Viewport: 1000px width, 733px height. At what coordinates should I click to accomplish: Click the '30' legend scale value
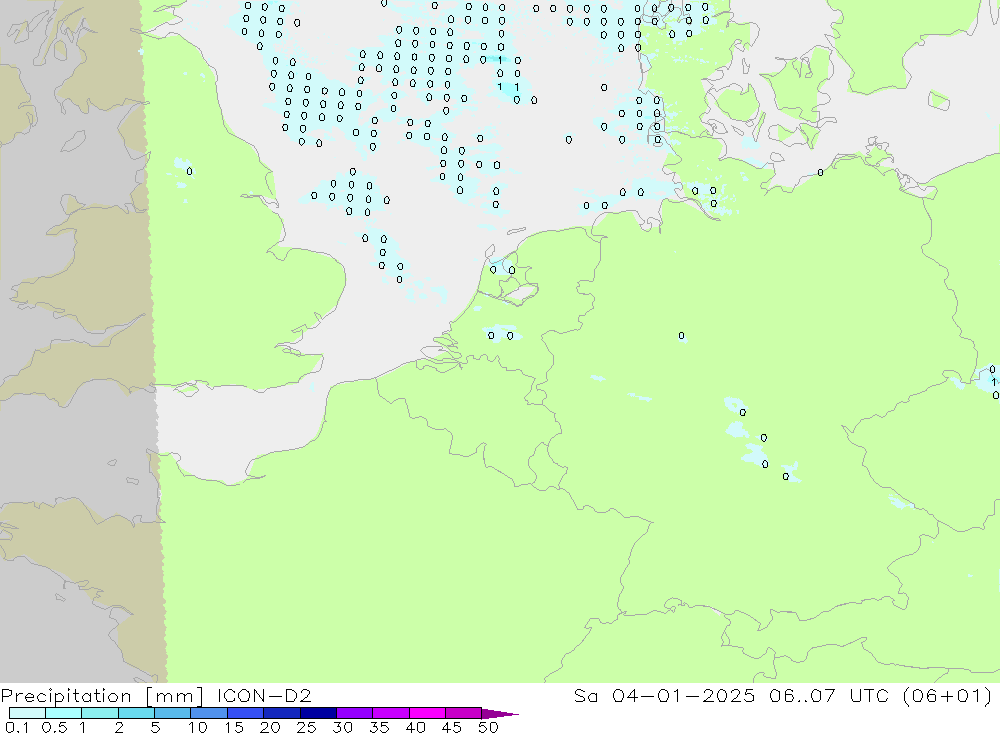tap(343, 727)
